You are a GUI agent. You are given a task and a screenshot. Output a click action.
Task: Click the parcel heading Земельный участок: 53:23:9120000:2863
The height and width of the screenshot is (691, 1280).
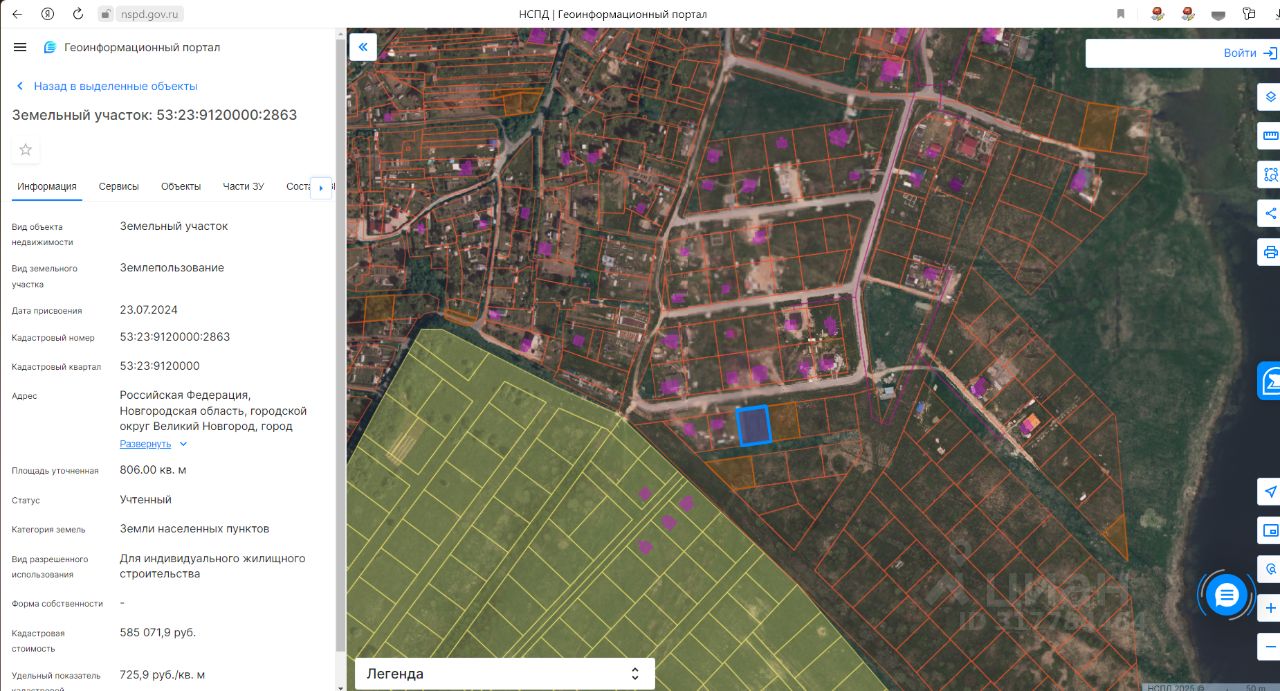(x=154, y=115)
